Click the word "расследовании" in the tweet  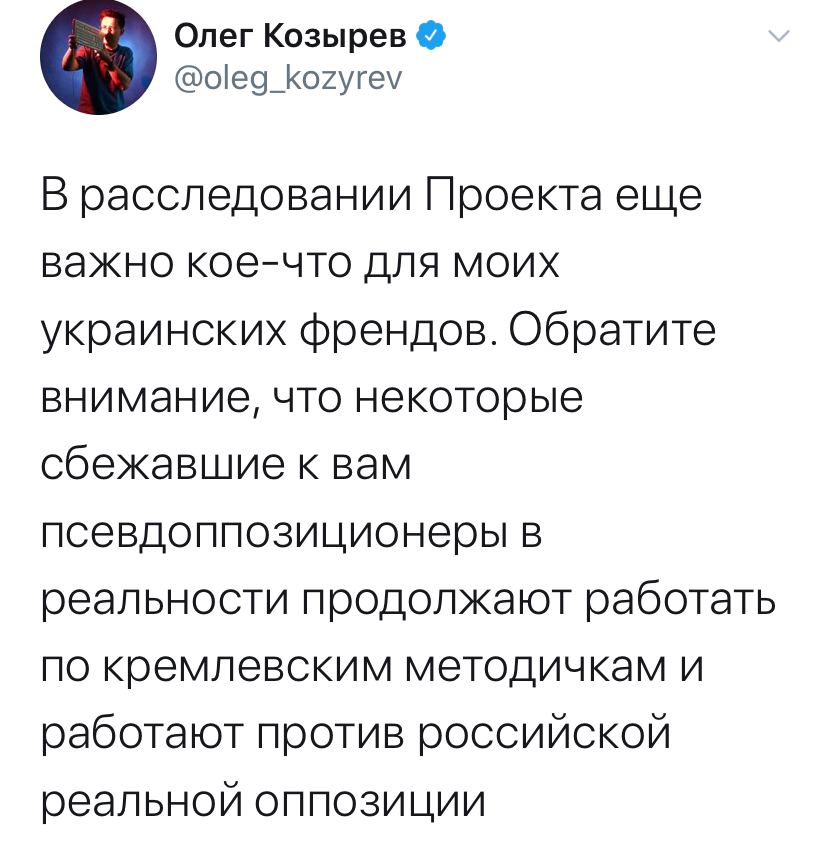click(x=247, y=195)
